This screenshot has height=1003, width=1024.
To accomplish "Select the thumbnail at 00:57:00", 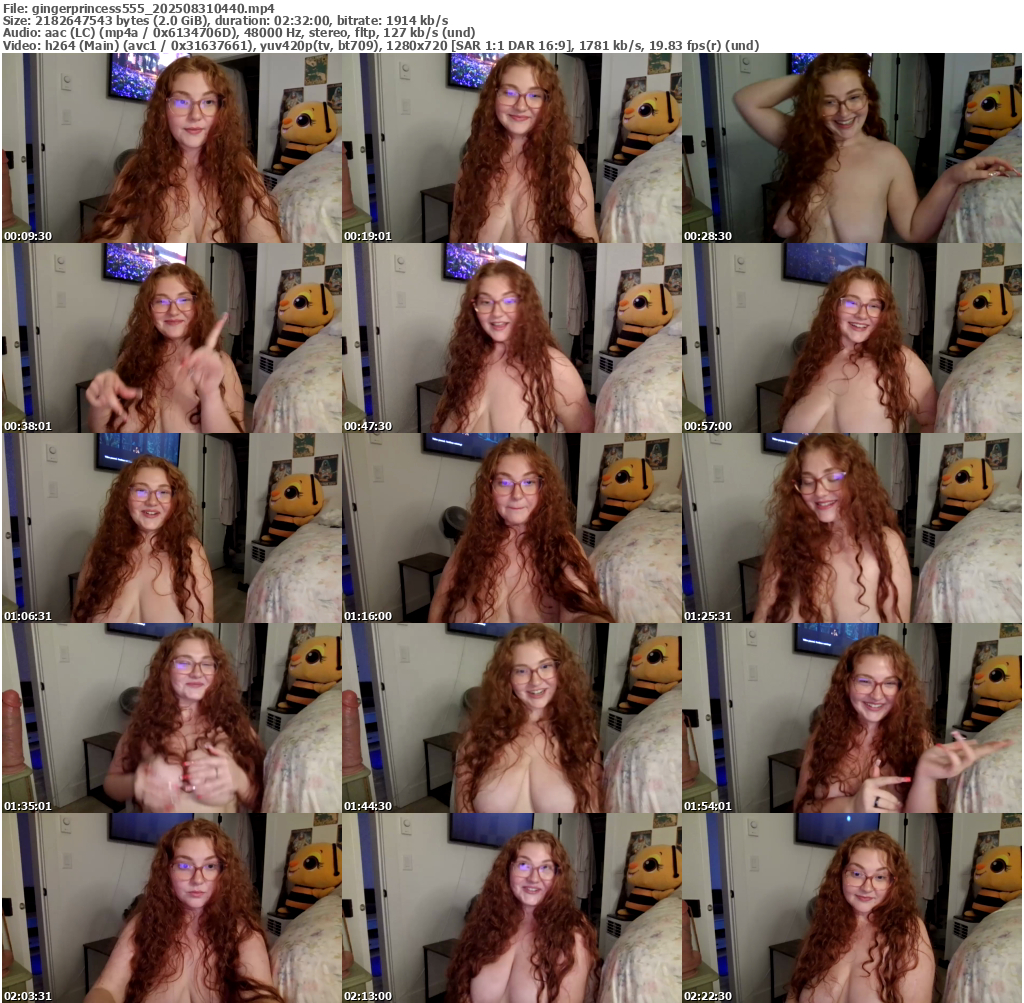I will pyautogui.click(x=852, y=338).
